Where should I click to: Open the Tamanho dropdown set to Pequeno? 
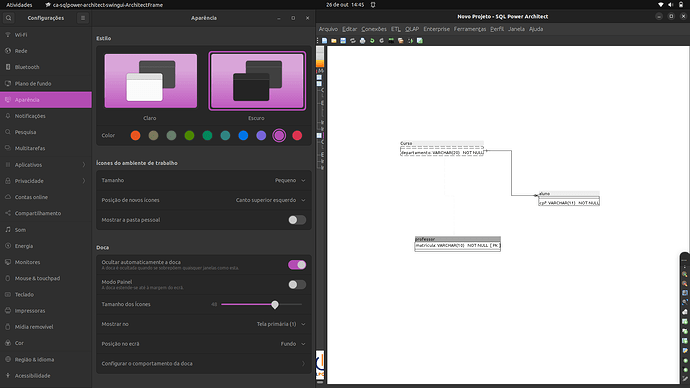click(290, 180)
